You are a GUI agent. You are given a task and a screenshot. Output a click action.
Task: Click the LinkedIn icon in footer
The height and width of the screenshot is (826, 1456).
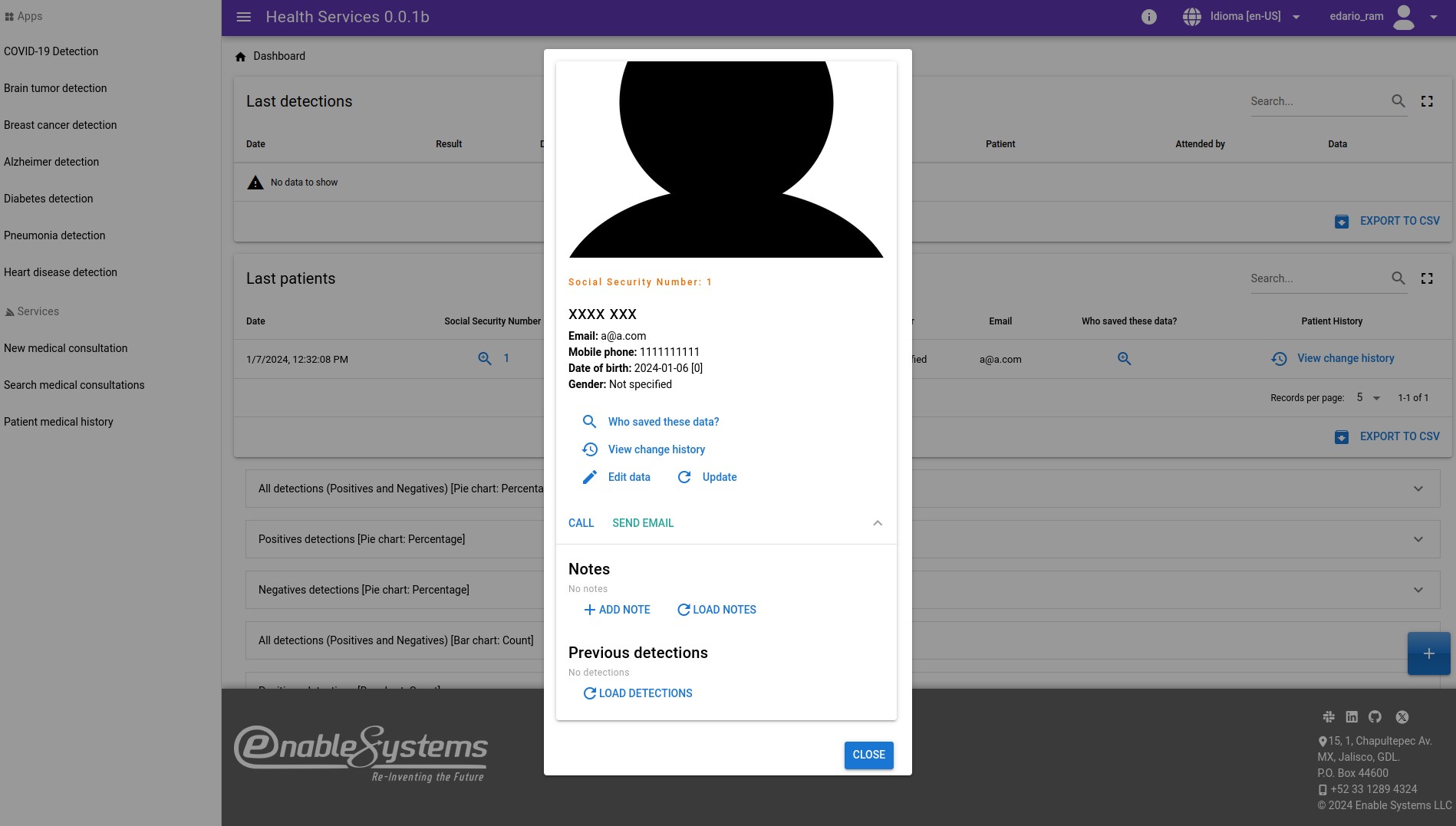pos(1352,717)
